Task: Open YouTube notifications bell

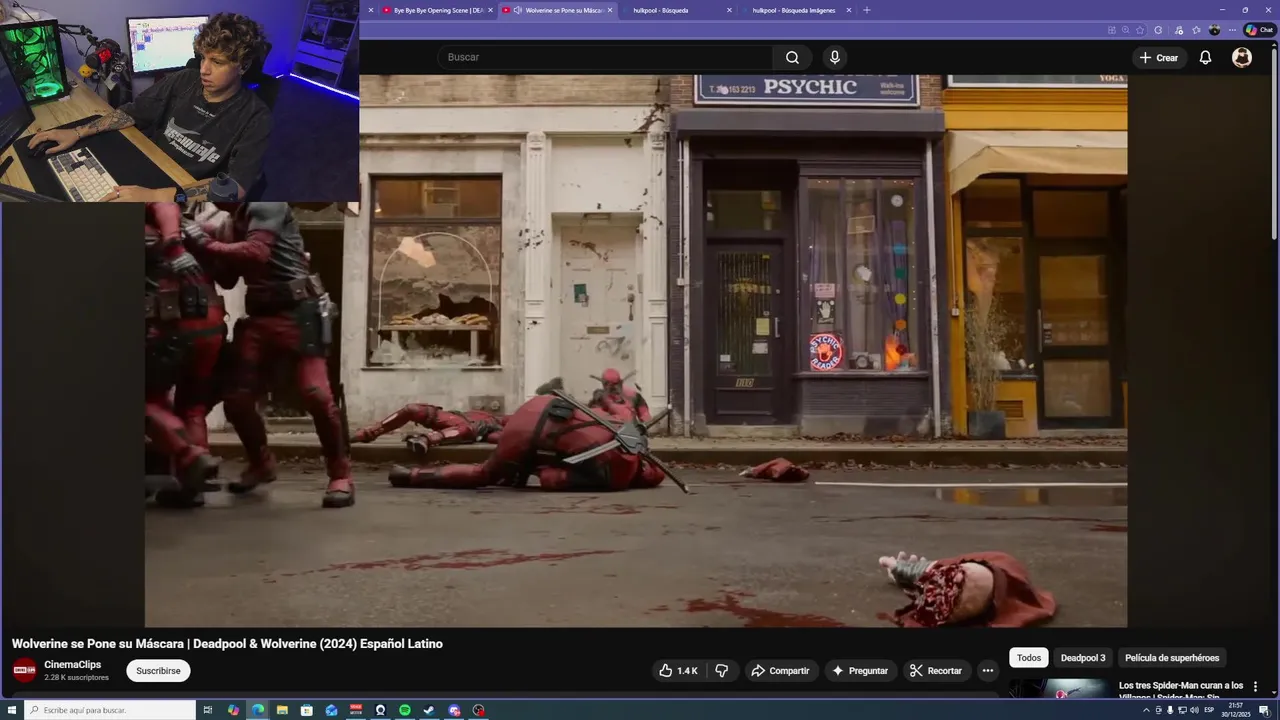Action: pos(1205,57)
